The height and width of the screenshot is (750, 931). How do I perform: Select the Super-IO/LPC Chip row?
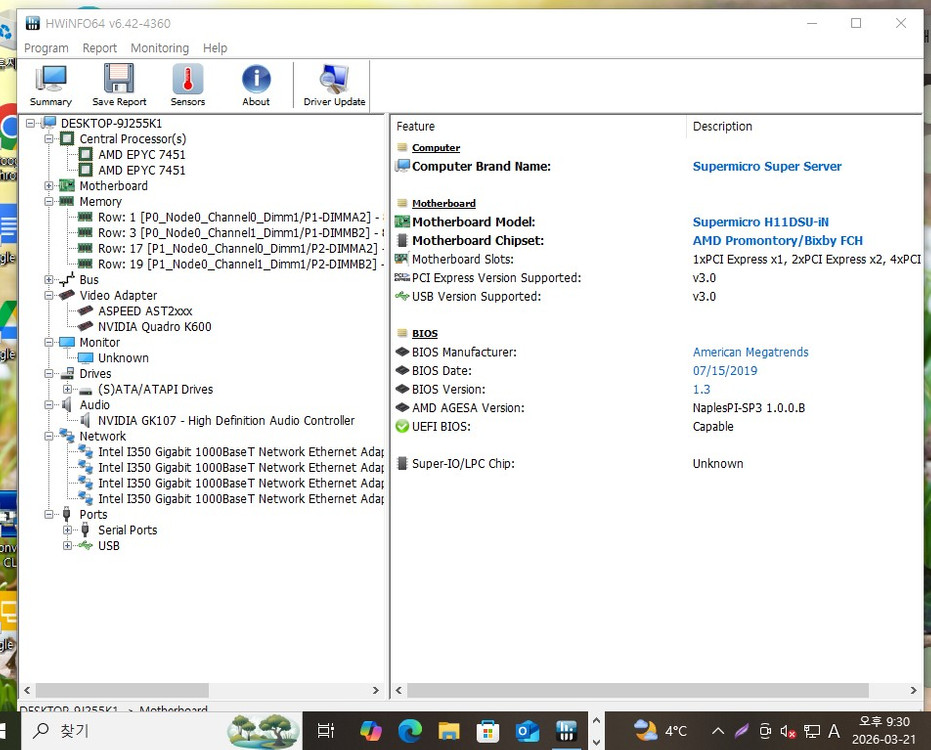(657, 464)
